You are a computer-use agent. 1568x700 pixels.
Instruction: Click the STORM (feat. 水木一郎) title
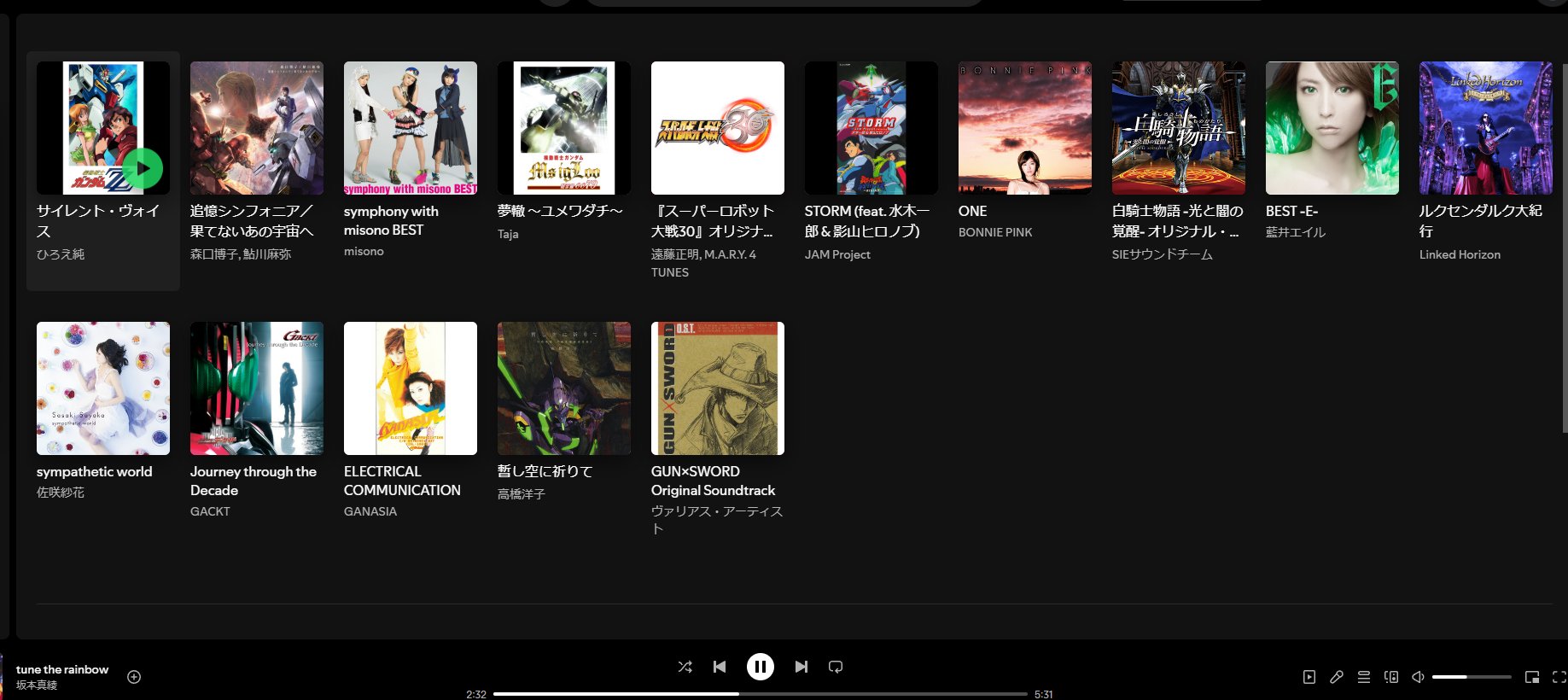[867, 220]
